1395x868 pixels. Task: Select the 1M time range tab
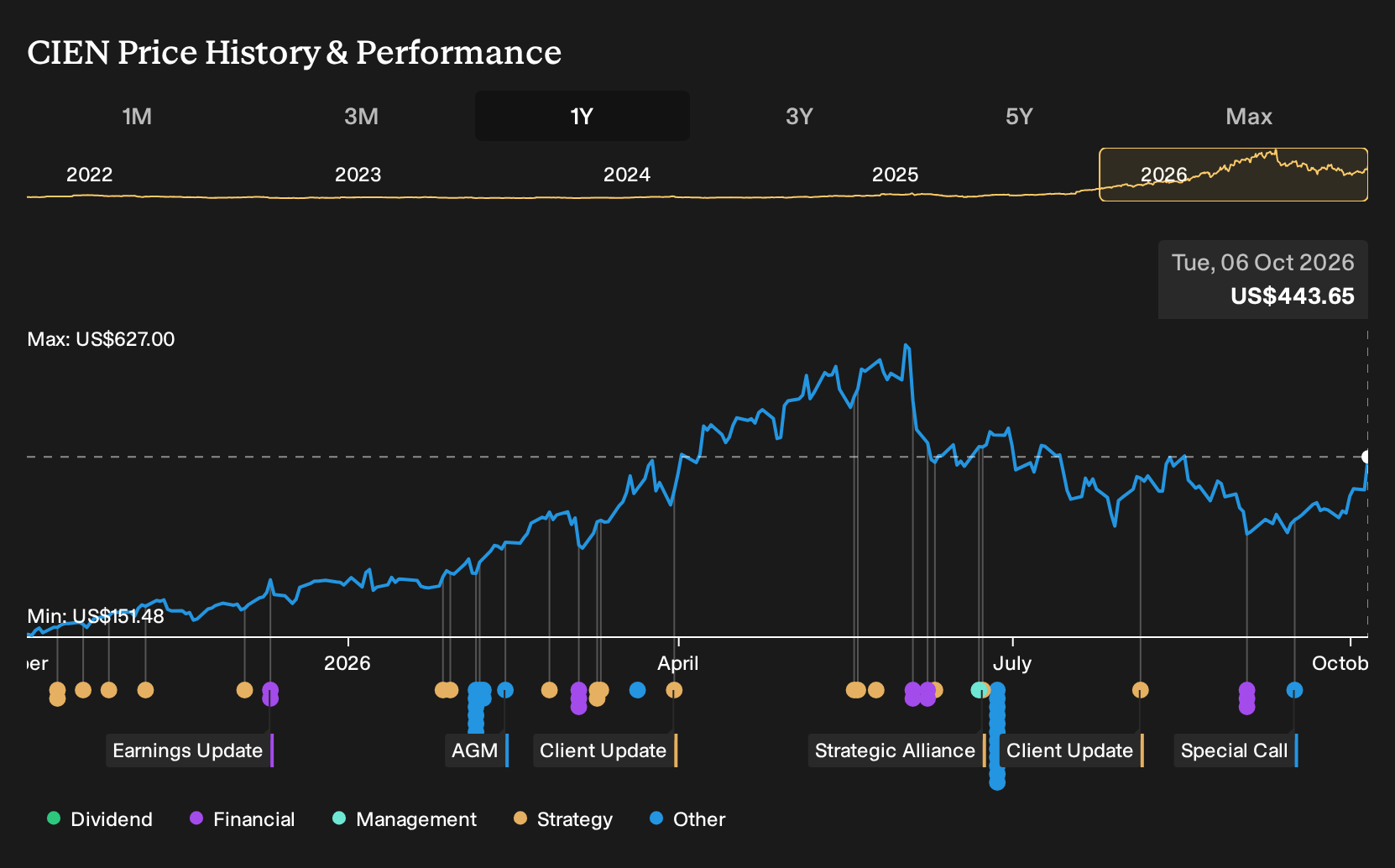pyautogui.click(x=137, y=116)
